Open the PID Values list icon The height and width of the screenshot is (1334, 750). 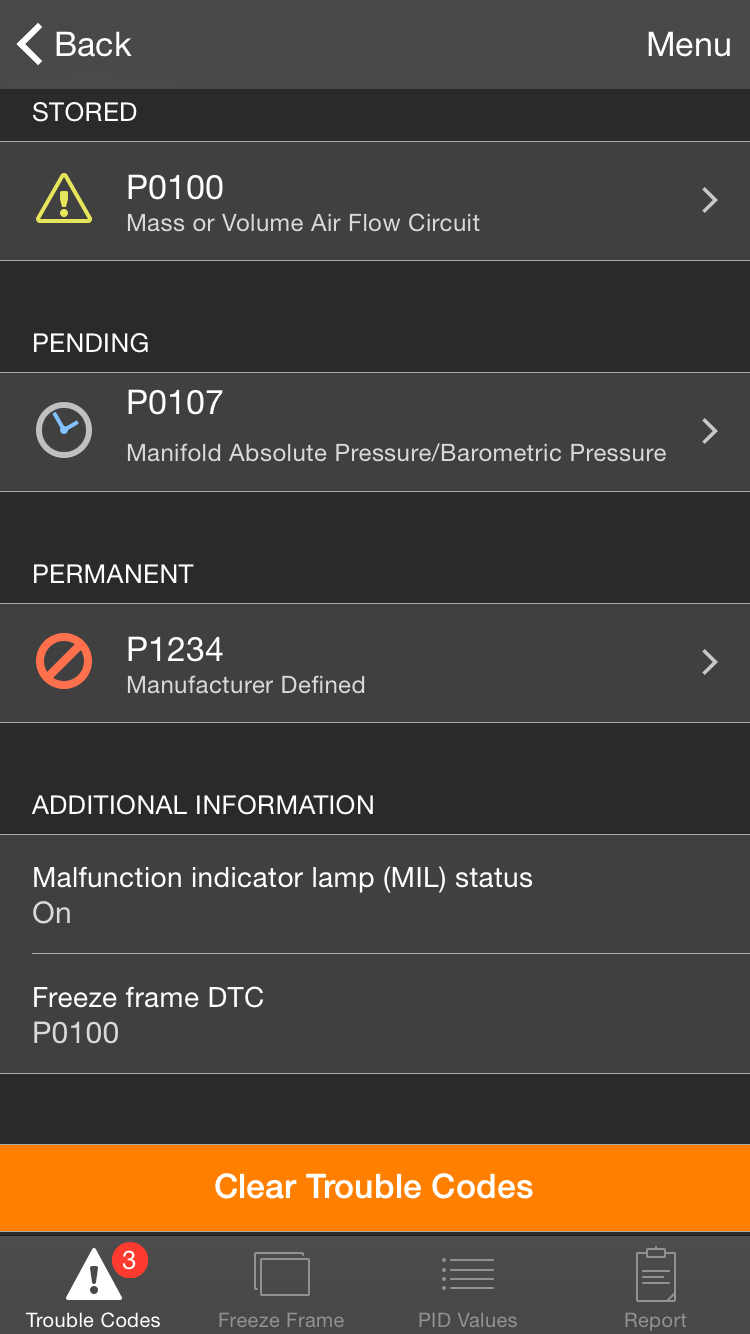[x=468, y=1273]
